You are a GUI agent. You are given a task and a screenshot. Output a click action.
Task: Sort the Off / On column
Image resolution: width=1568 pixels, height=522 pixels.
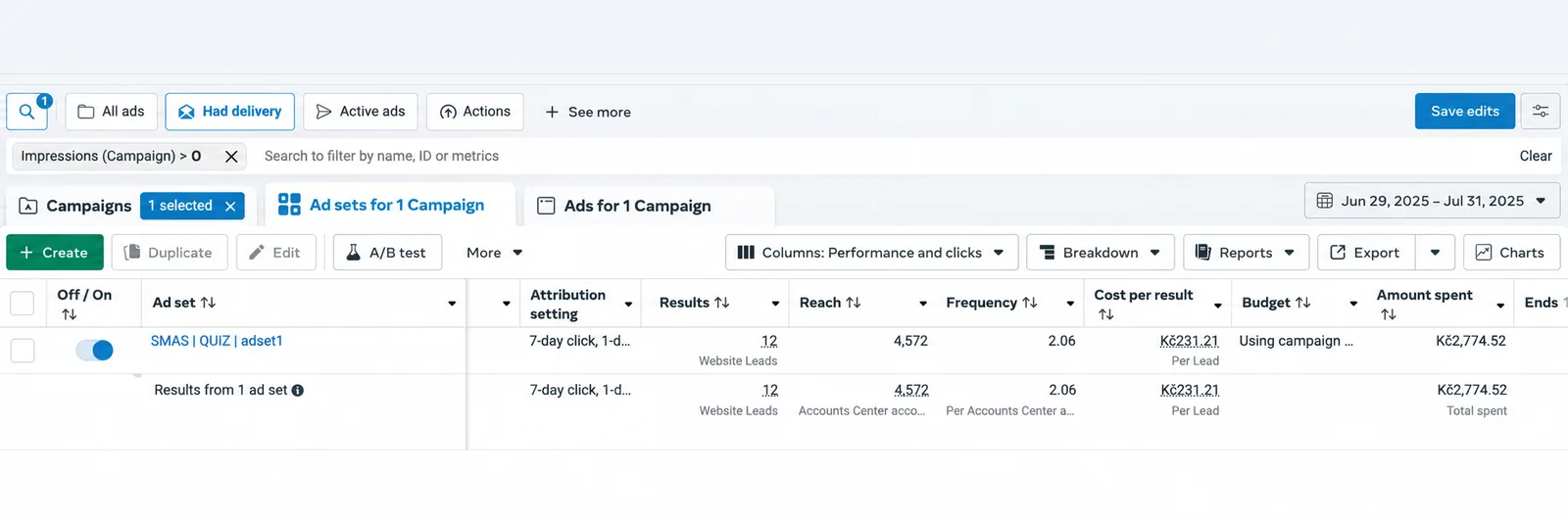tap(69, 314)
